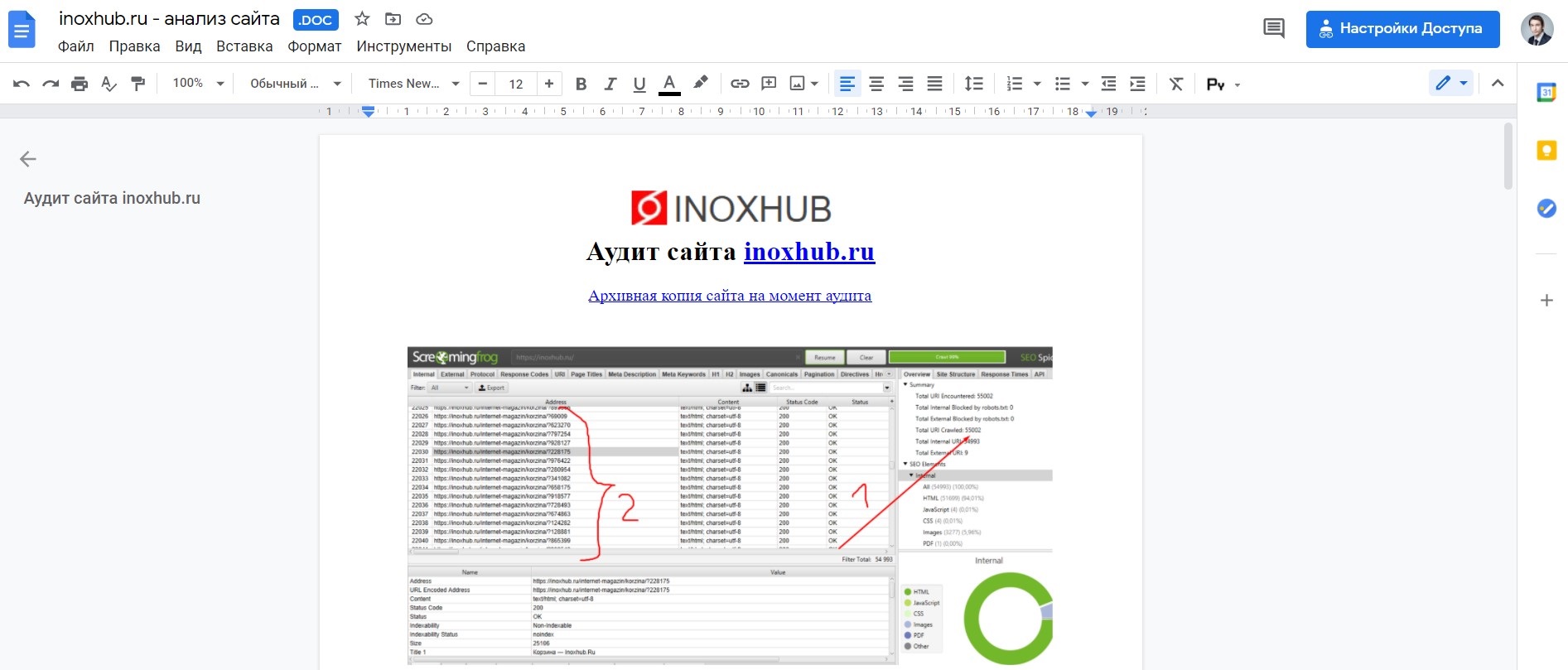Print the document with printer icon
1568x670 pixels.
tap(80, 84)
